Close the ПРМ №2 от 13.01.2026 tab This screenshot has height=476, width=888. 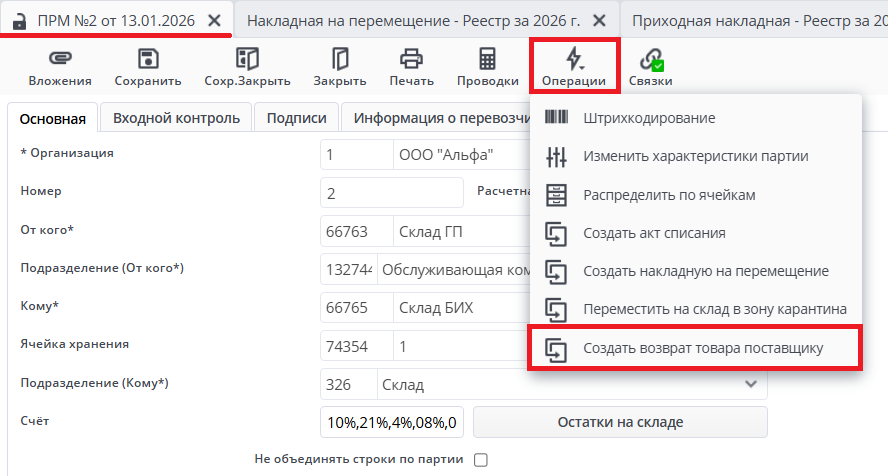click(214, 19)
